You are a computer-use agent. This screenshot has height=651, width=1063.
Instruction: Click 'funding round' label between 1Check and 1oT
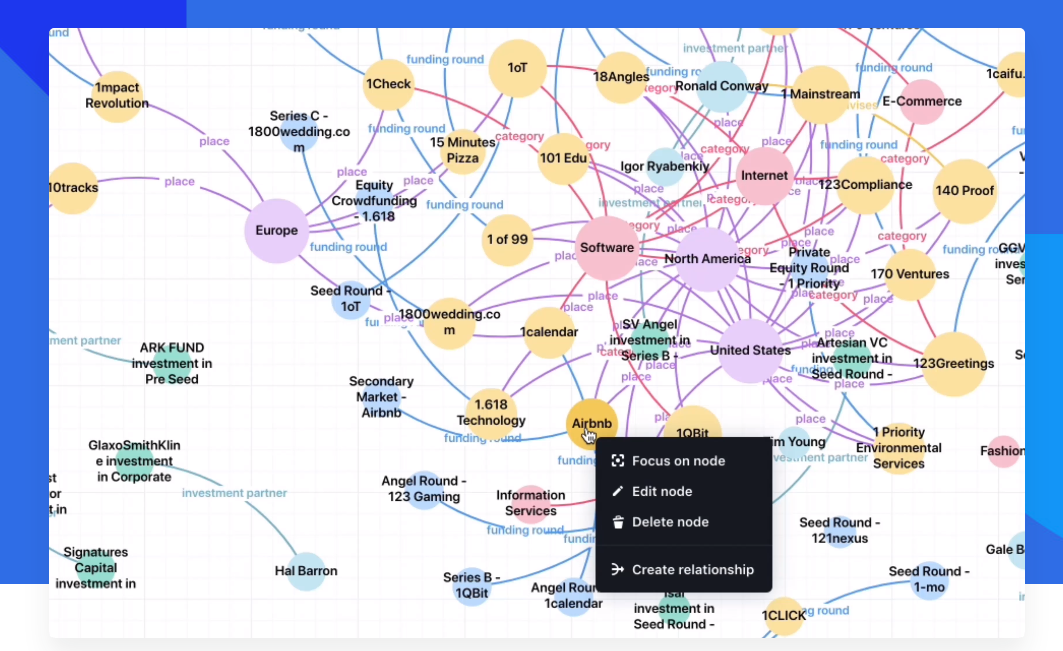tap(445, 60)
